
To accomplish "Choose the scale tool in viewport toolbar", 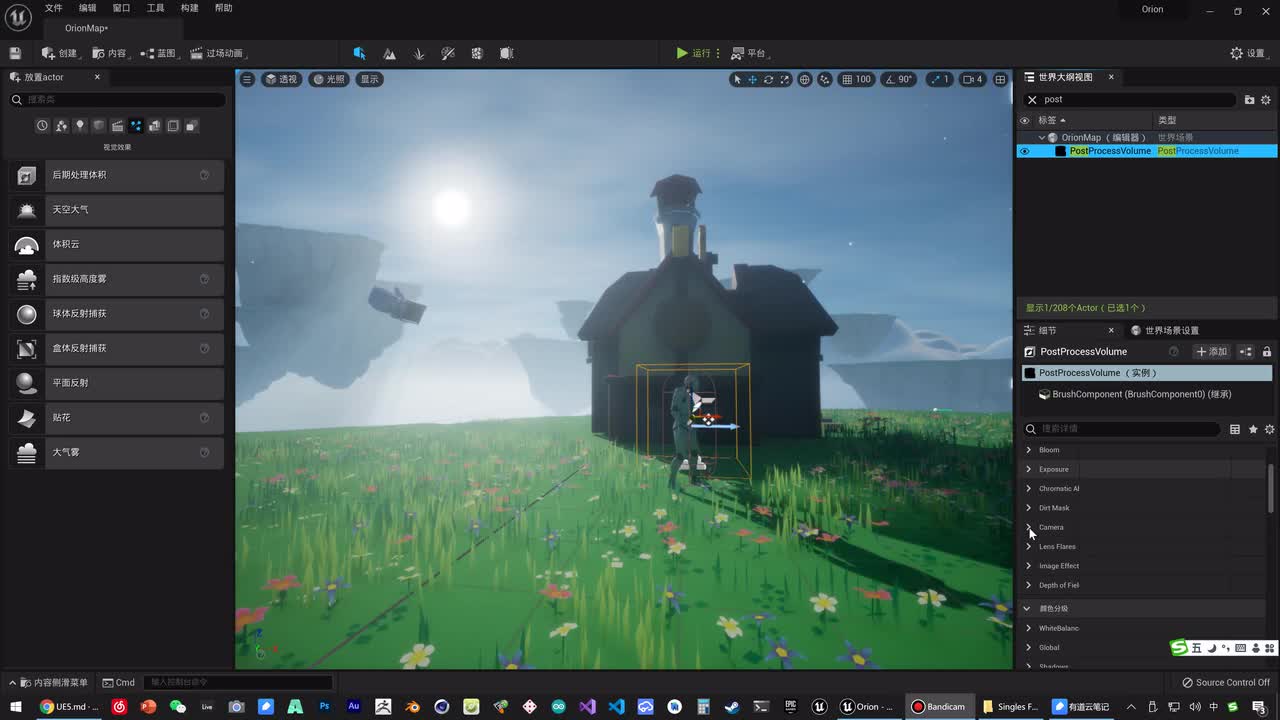I will coord(785,79).
